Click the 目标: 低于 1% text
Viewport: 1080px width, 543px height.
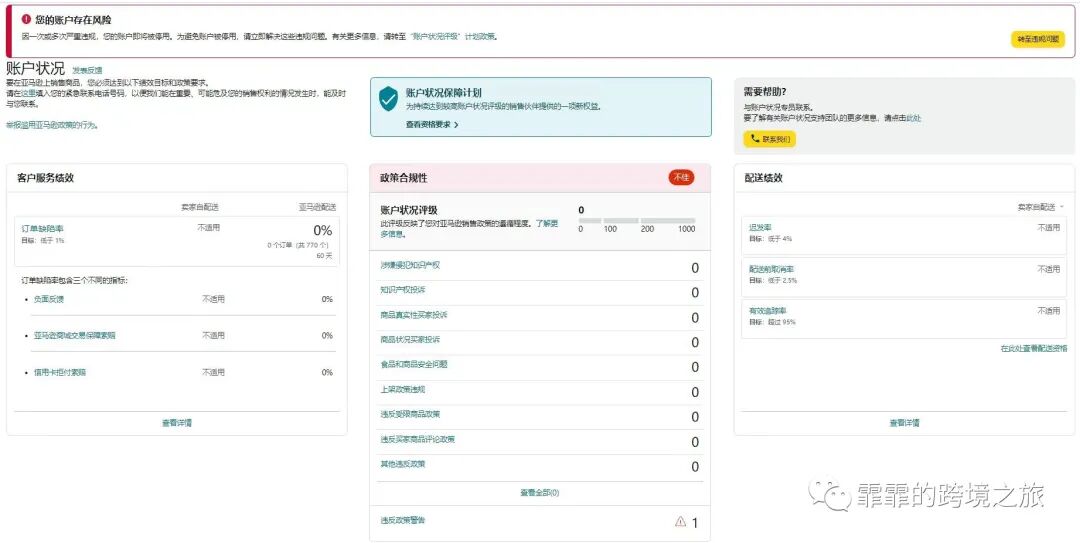[43, 240]
